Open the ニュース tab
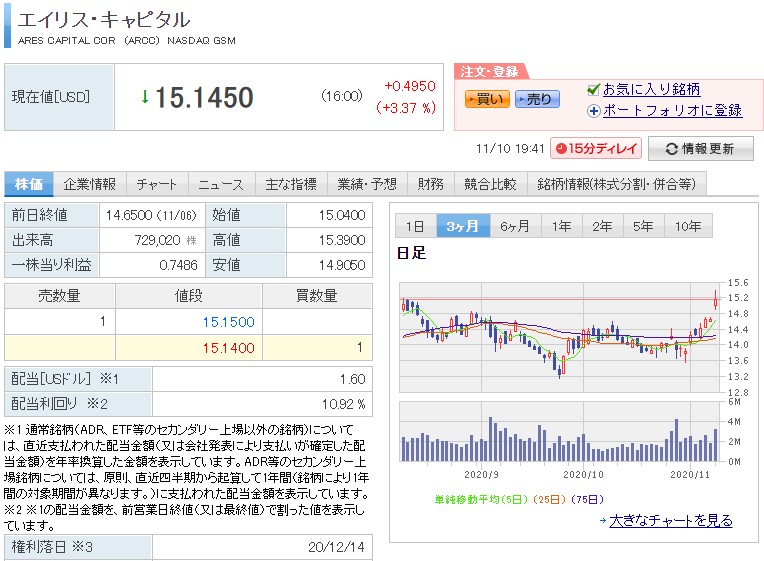Image resolution: width=764 pixels, height=561 pixels. point(221,184)
